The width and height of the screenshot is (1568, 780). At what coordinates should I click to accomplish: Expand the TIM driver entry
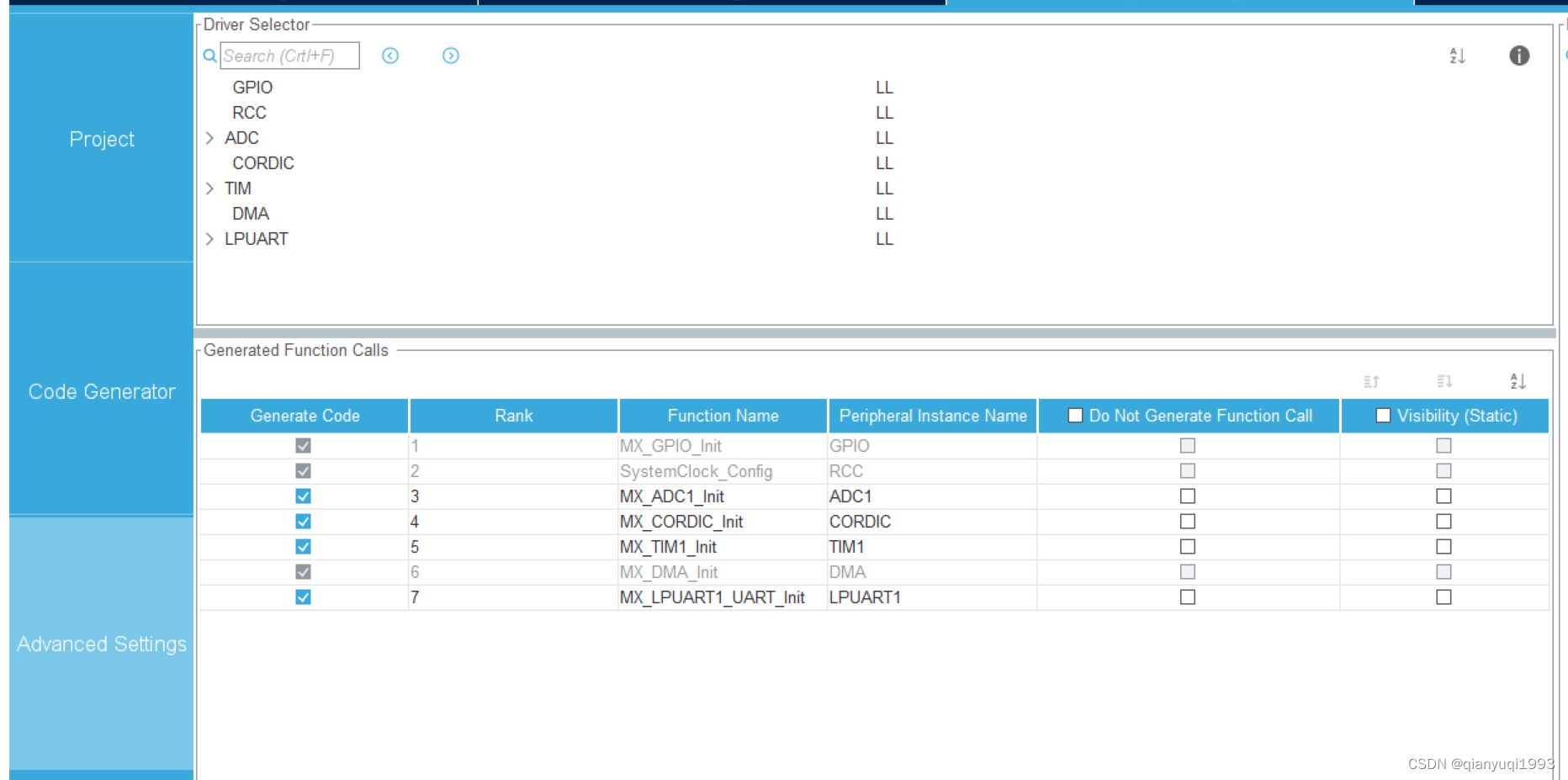[209, 188]
